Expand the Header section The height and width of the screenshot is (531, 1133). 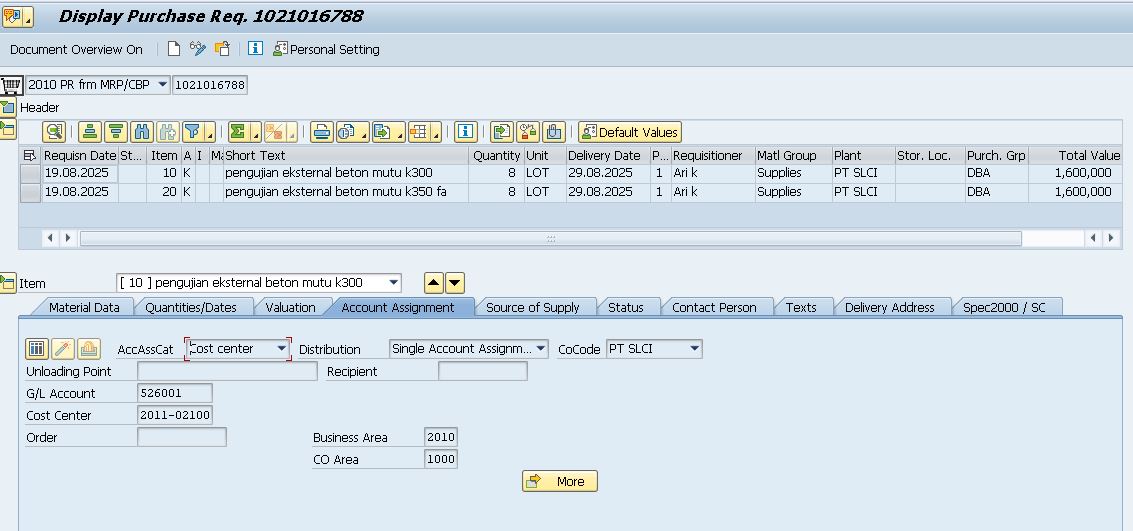click(7, 108)
